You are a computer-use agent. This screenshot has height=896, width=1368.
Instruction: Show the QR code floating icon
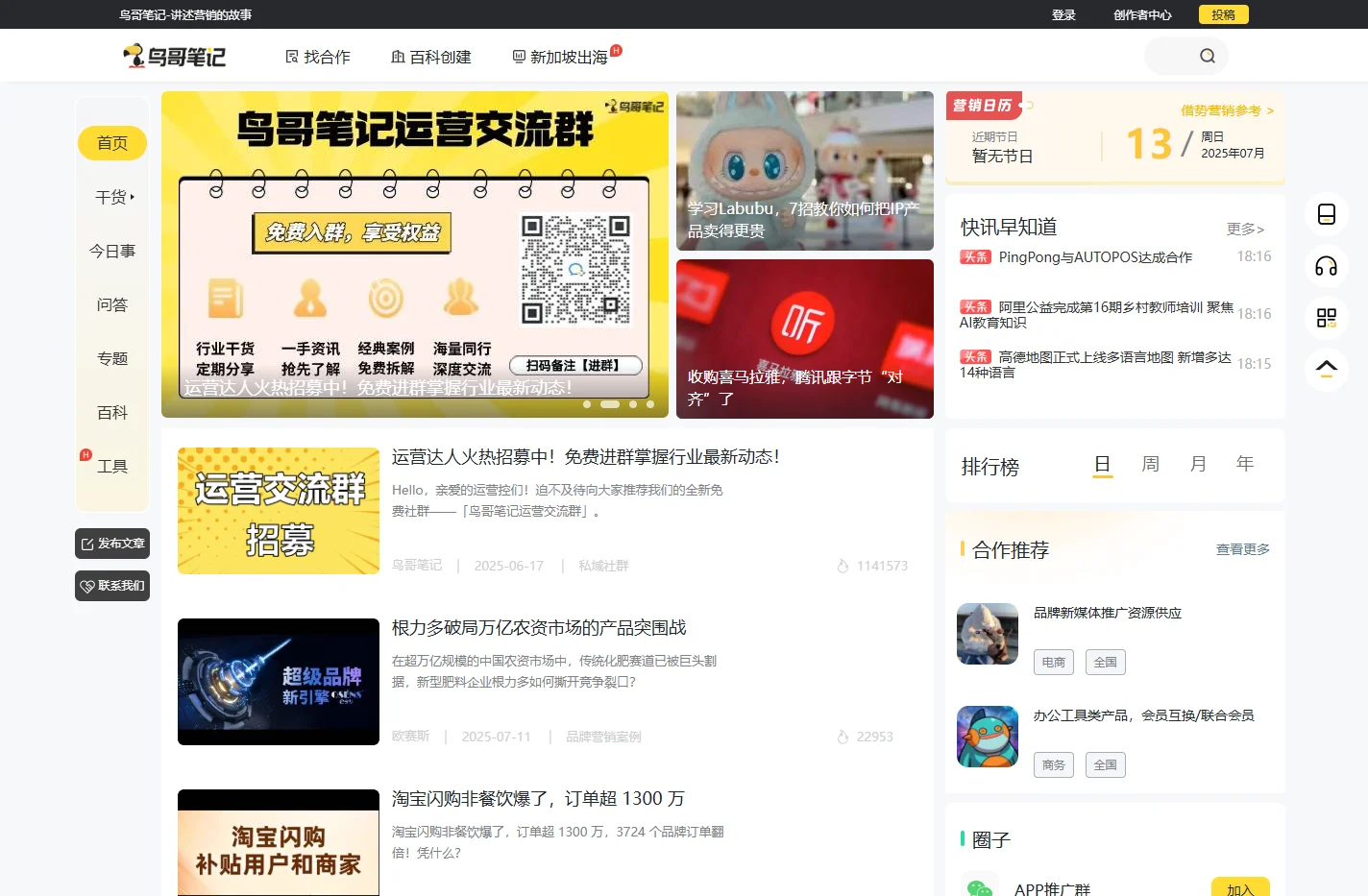(1327, 318)
